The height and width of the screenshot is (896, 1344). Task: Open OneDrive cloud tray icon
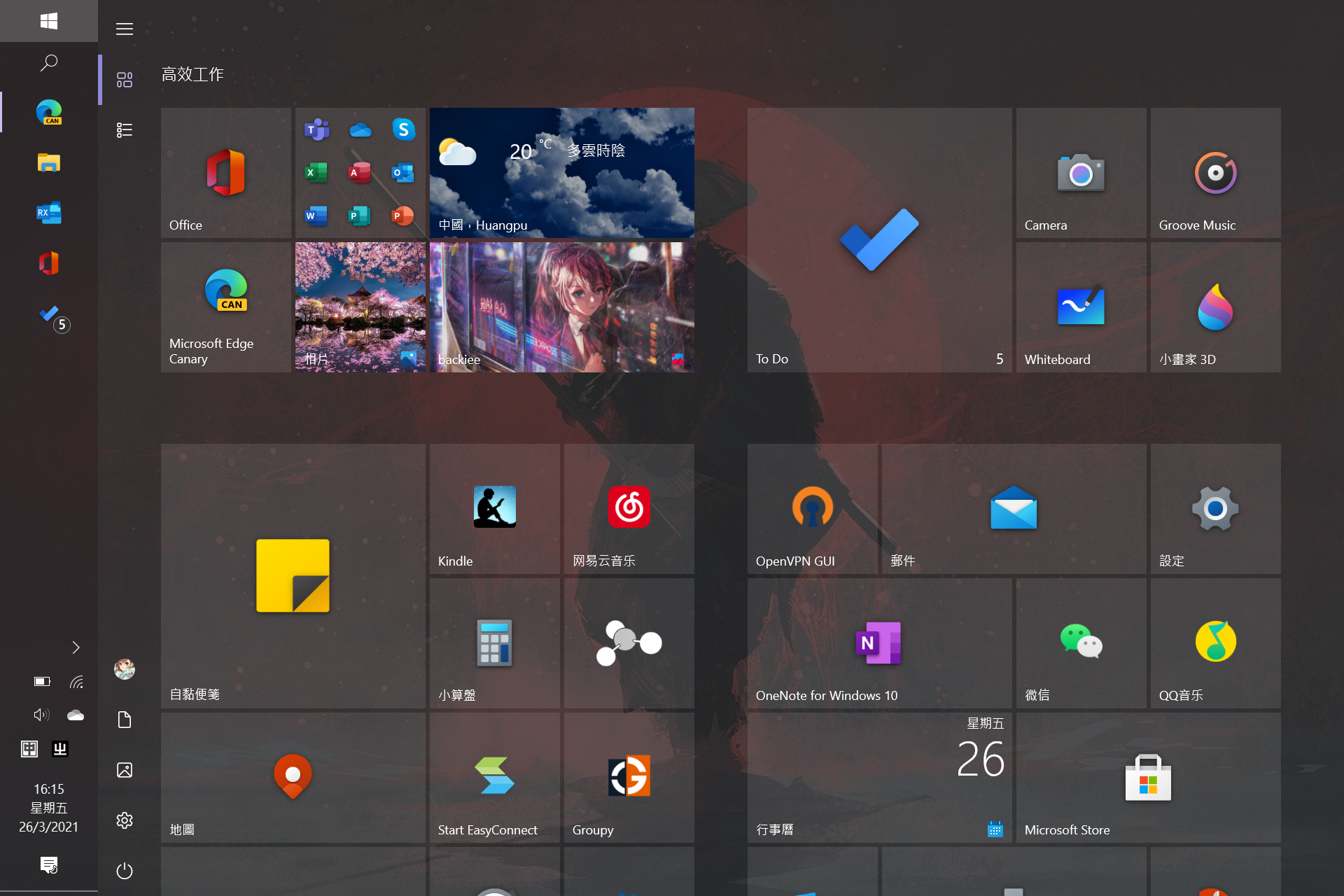click(x=76, y=715)
